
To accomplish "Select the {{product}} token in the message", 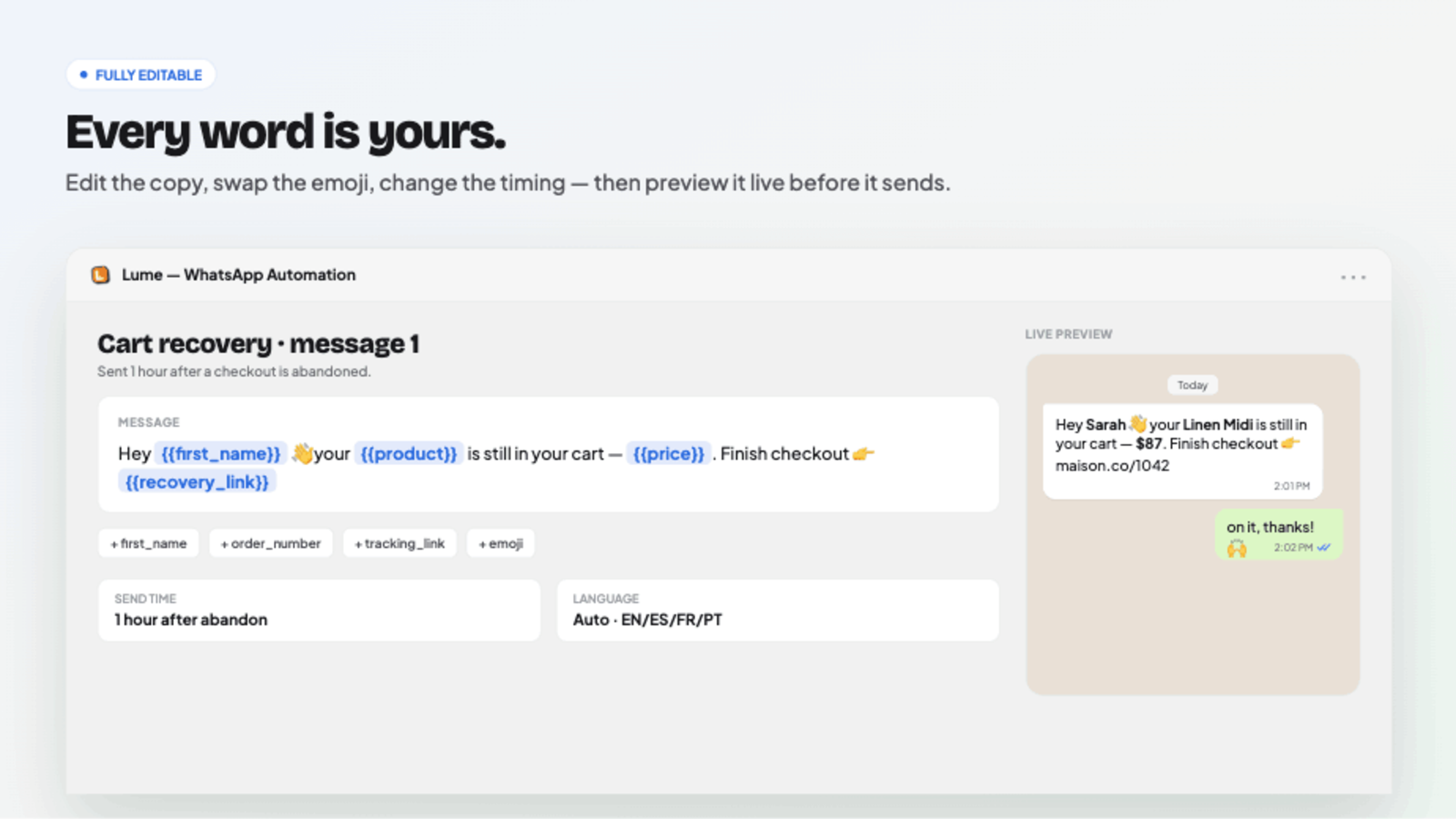I will 409,453.
